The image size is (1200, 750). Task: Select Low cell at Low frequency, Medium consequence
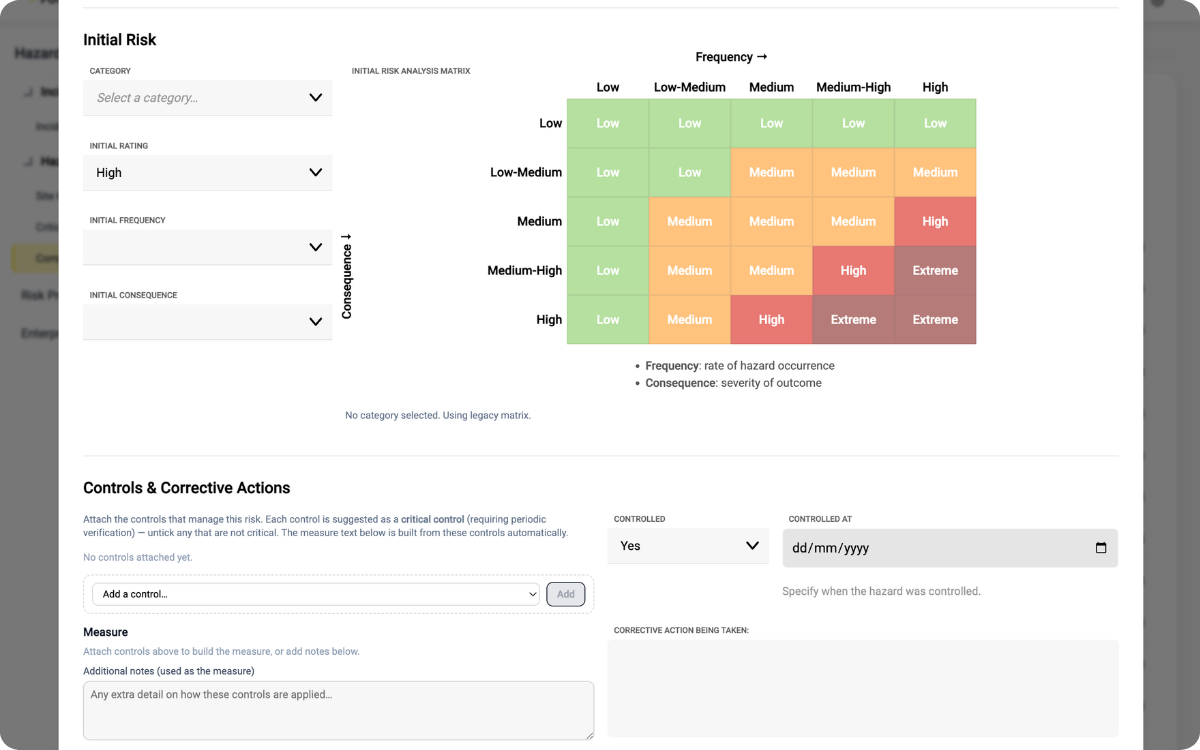(x=608, y=222)
